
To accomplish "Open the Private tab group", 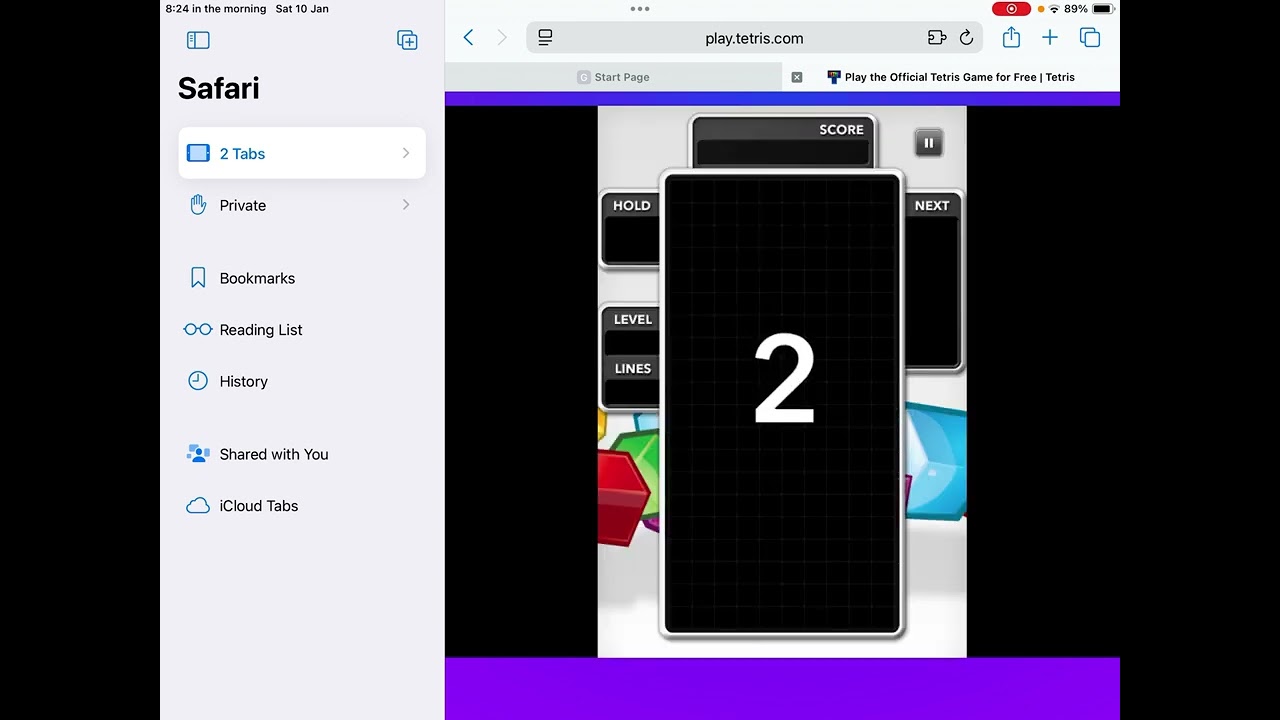I will coord(302,205).
